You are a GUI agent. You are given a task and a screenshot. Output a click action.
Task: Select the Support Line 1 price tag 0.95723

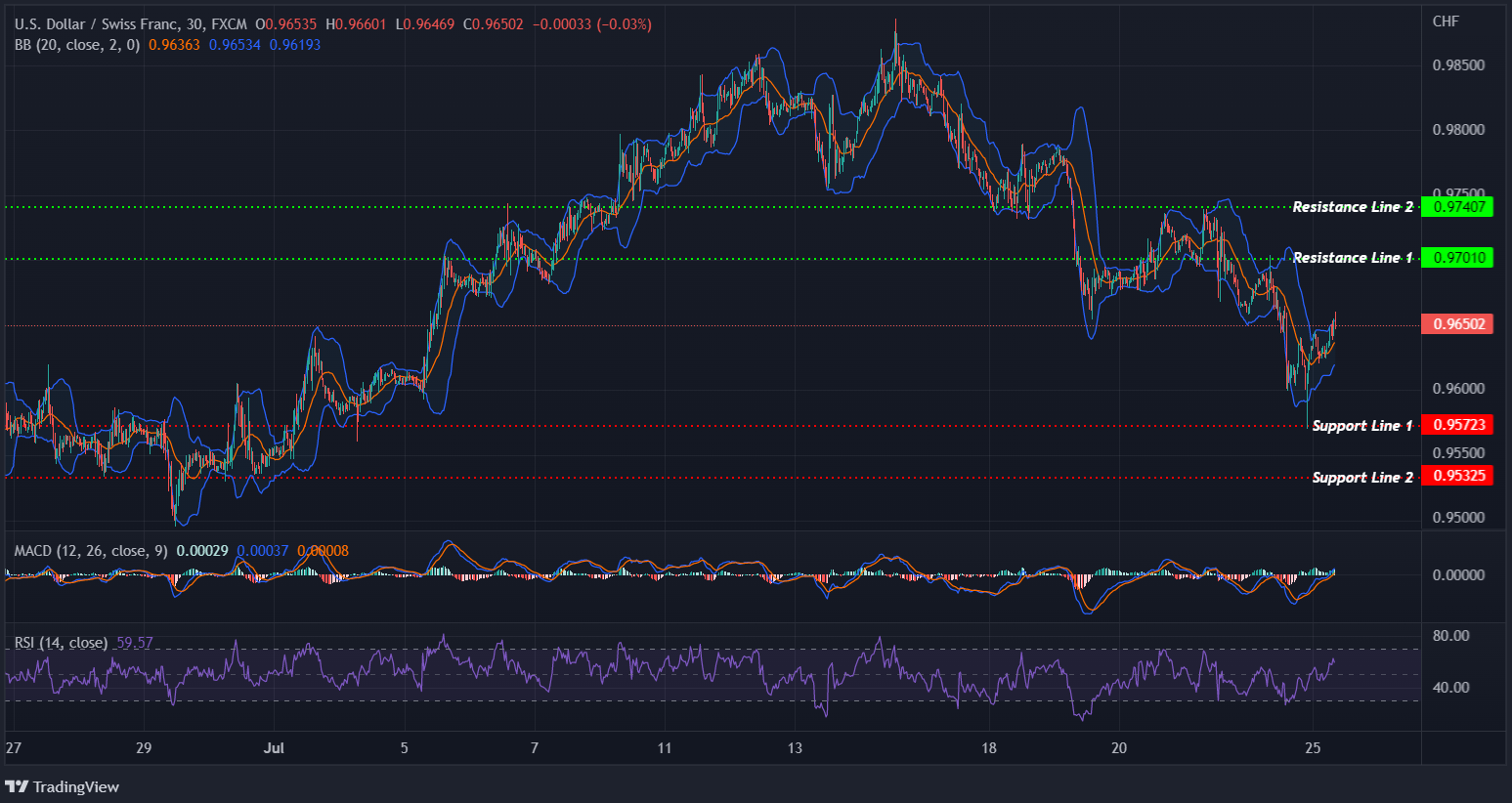(x=1457, y=424)
